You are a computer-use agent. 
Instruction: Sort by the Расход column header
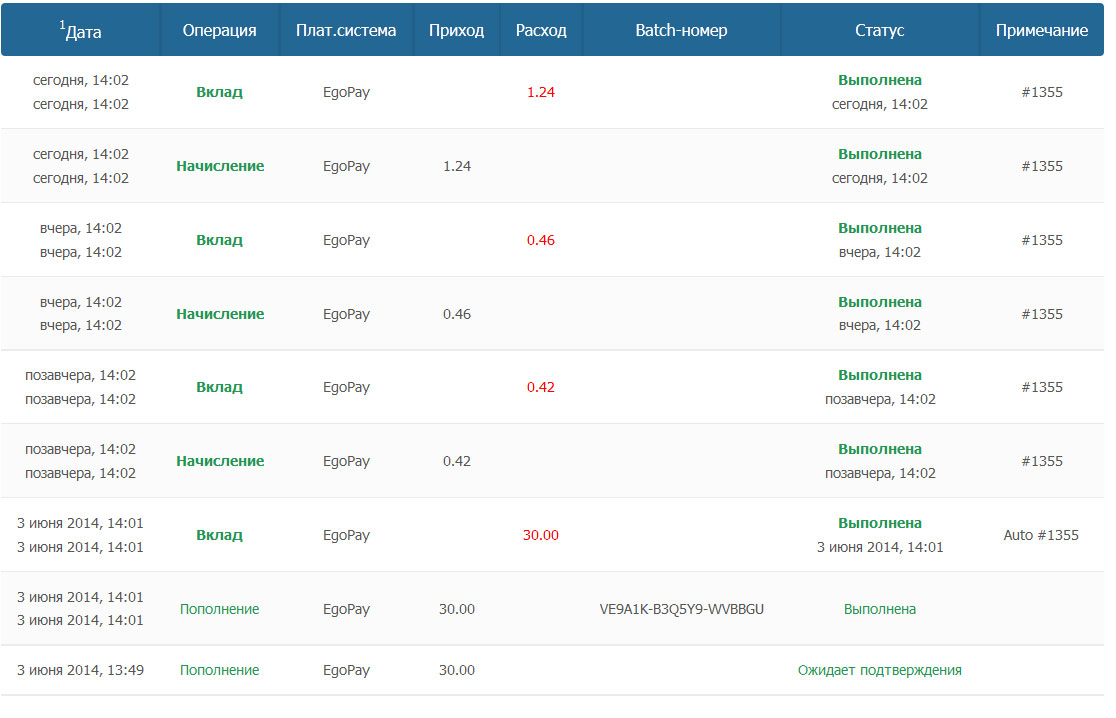click(x=541, y=30)
